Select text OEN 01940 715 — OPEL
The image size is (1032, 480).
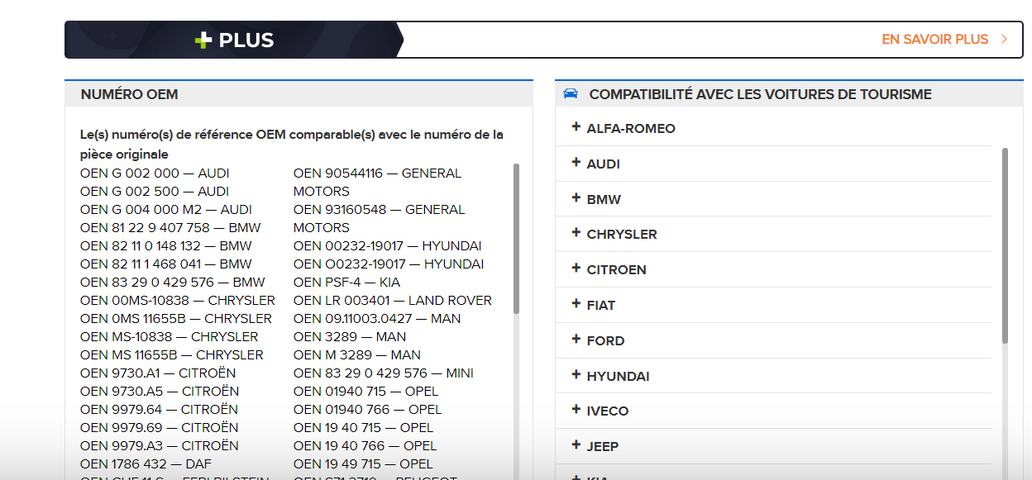click(x=367, y=392)
